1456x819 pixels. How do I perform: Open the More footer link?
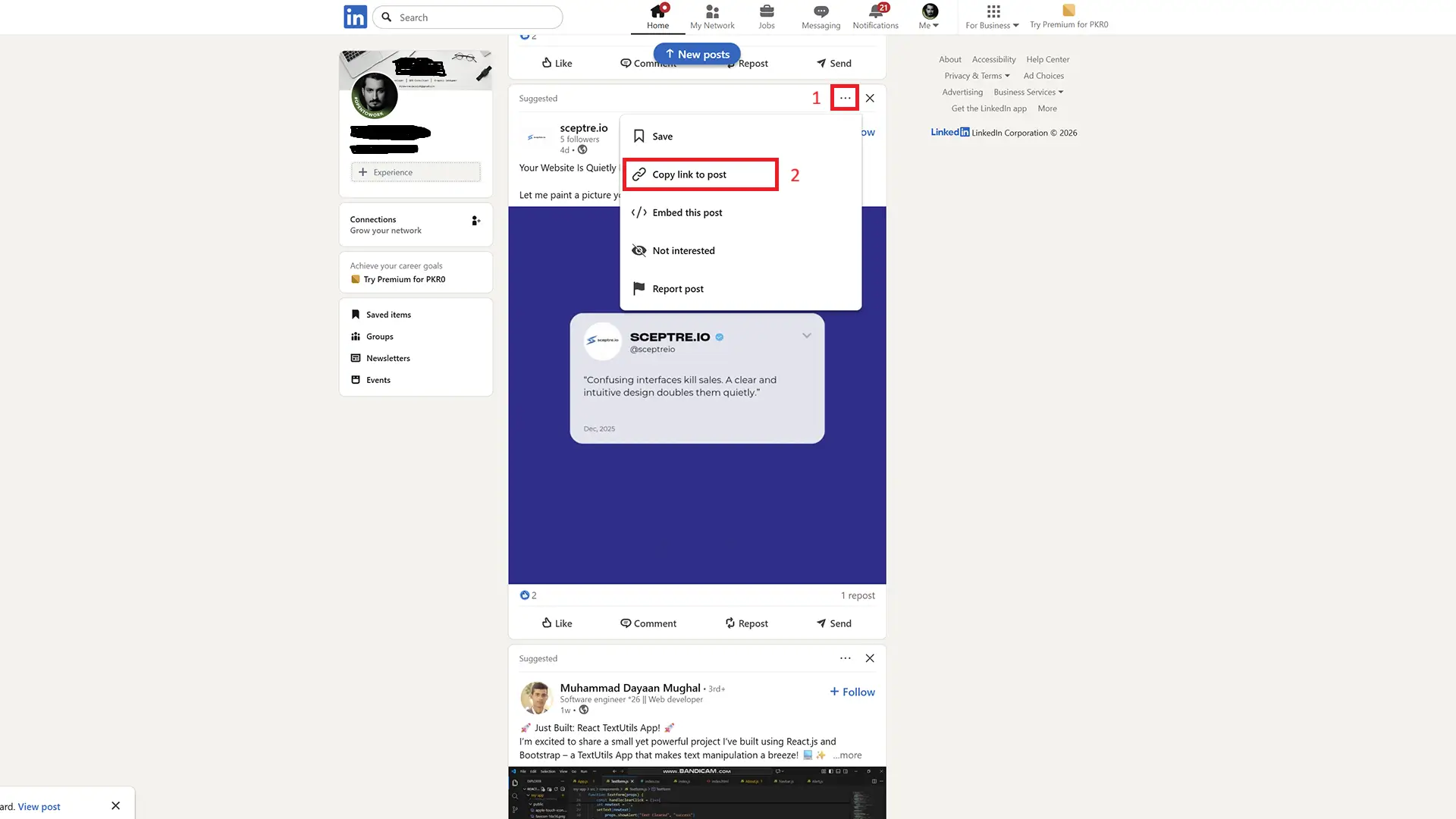[x=1046, y=108]
